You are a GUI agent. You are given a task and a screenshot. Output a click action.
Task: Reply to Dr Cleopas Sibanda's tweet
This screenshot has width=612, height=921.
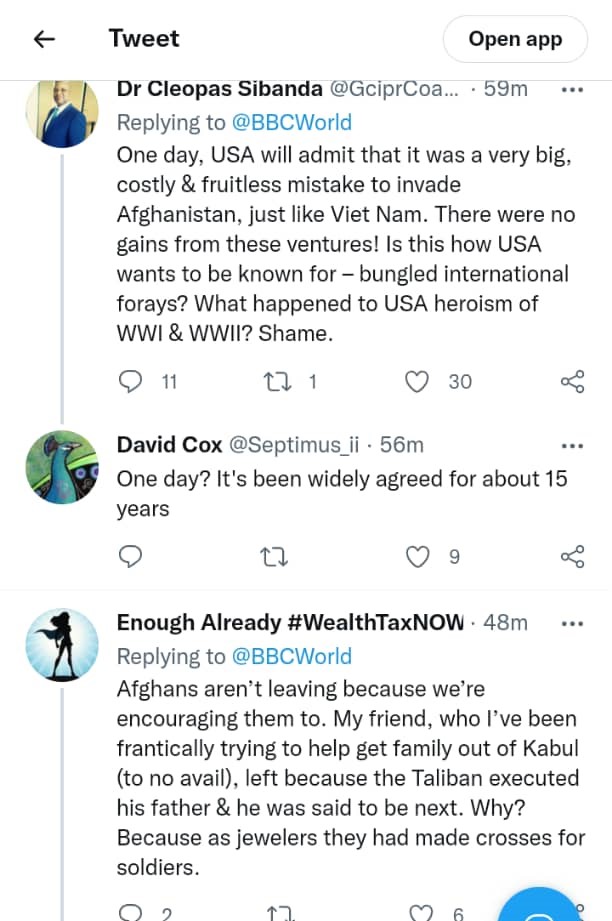point(132,381)
